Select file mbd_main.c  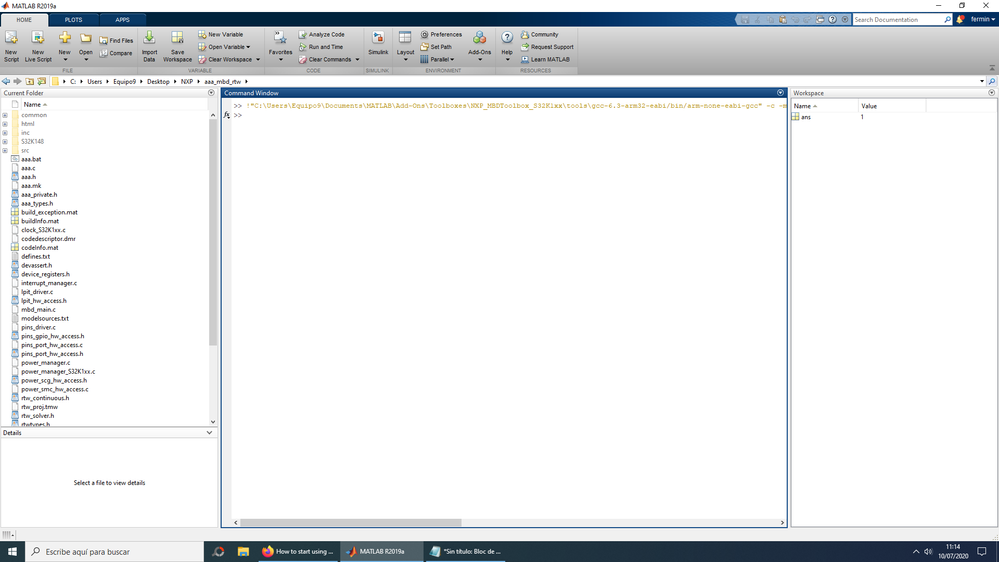[38, 310]
